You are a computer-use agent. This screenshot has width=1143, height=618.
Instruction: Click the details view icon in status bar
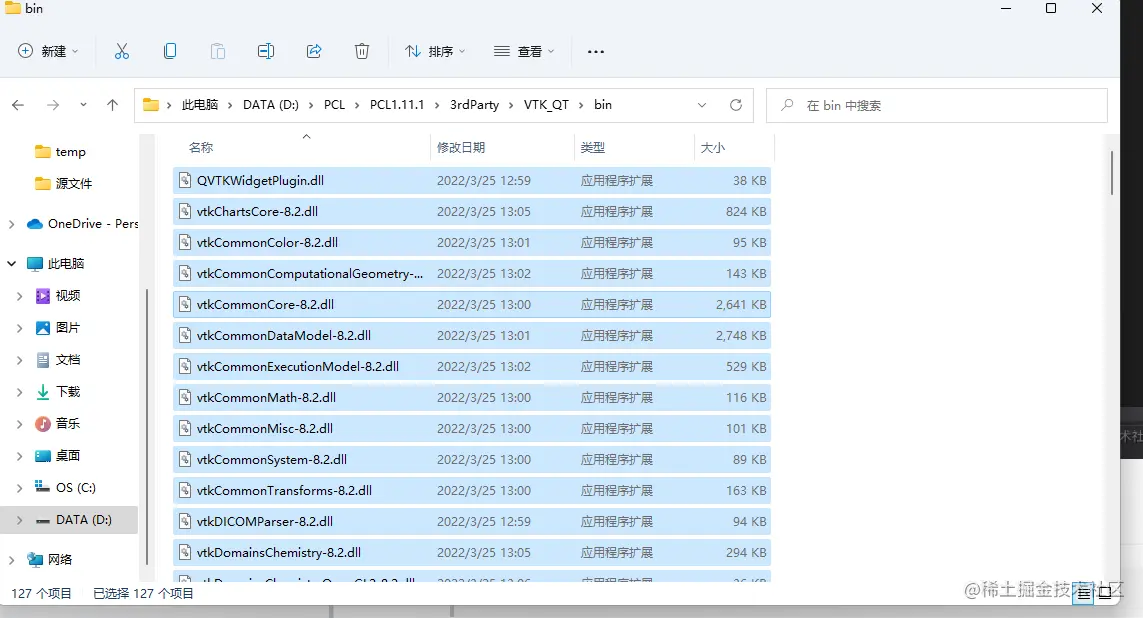tap(1084, 594)
